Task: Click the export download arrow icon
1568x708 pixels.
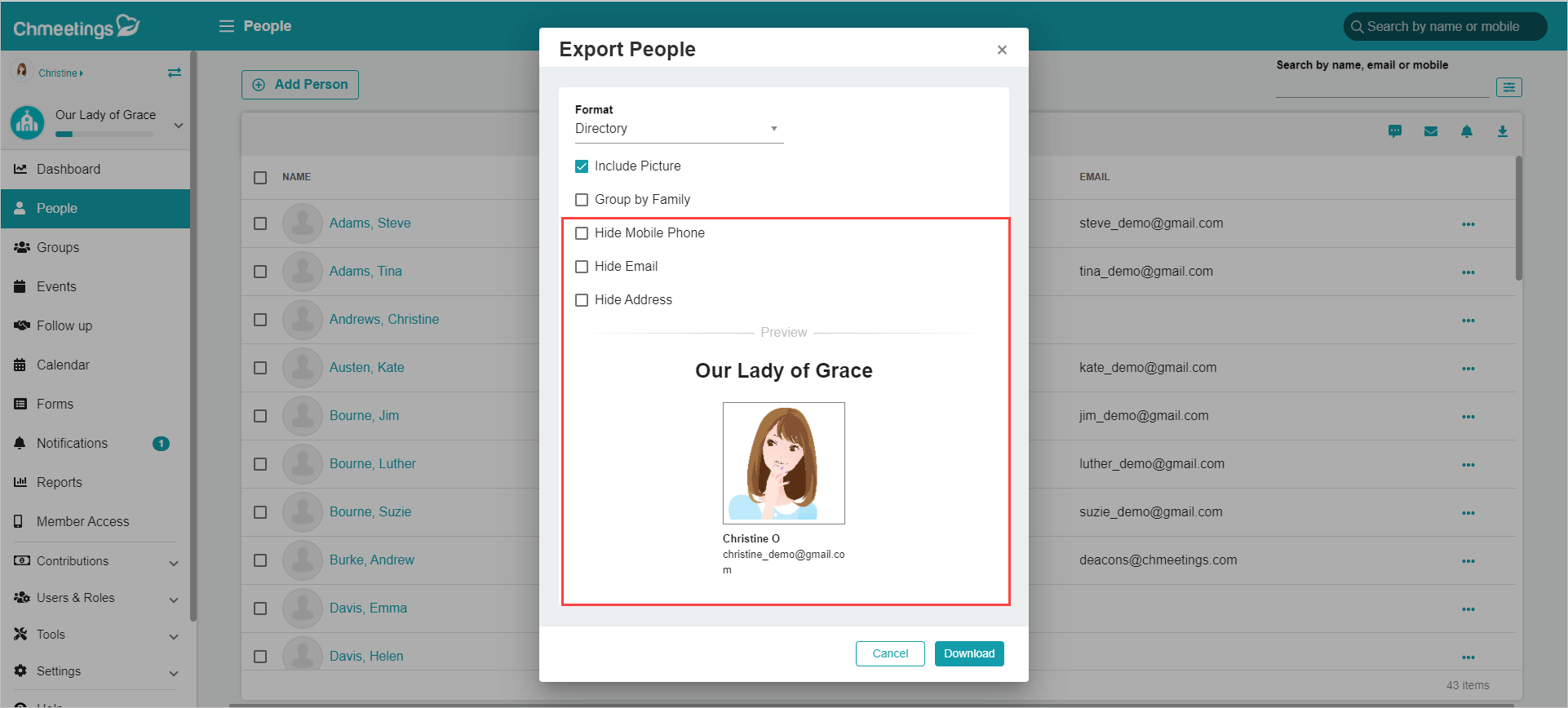Action: pos(1503,131)
